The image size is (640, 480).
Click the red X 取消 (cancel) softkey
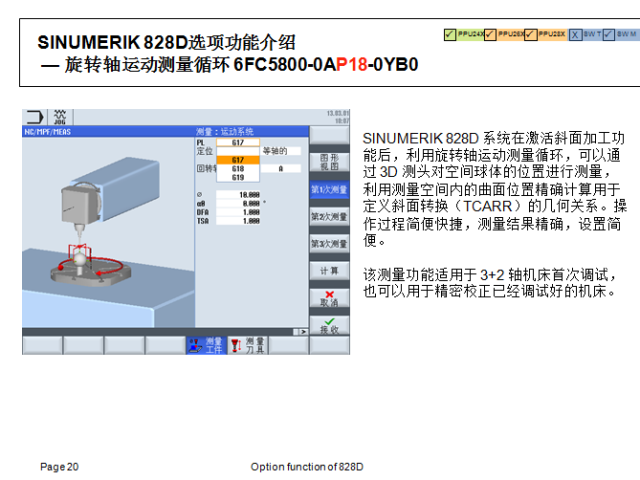[x=329, y=298]
